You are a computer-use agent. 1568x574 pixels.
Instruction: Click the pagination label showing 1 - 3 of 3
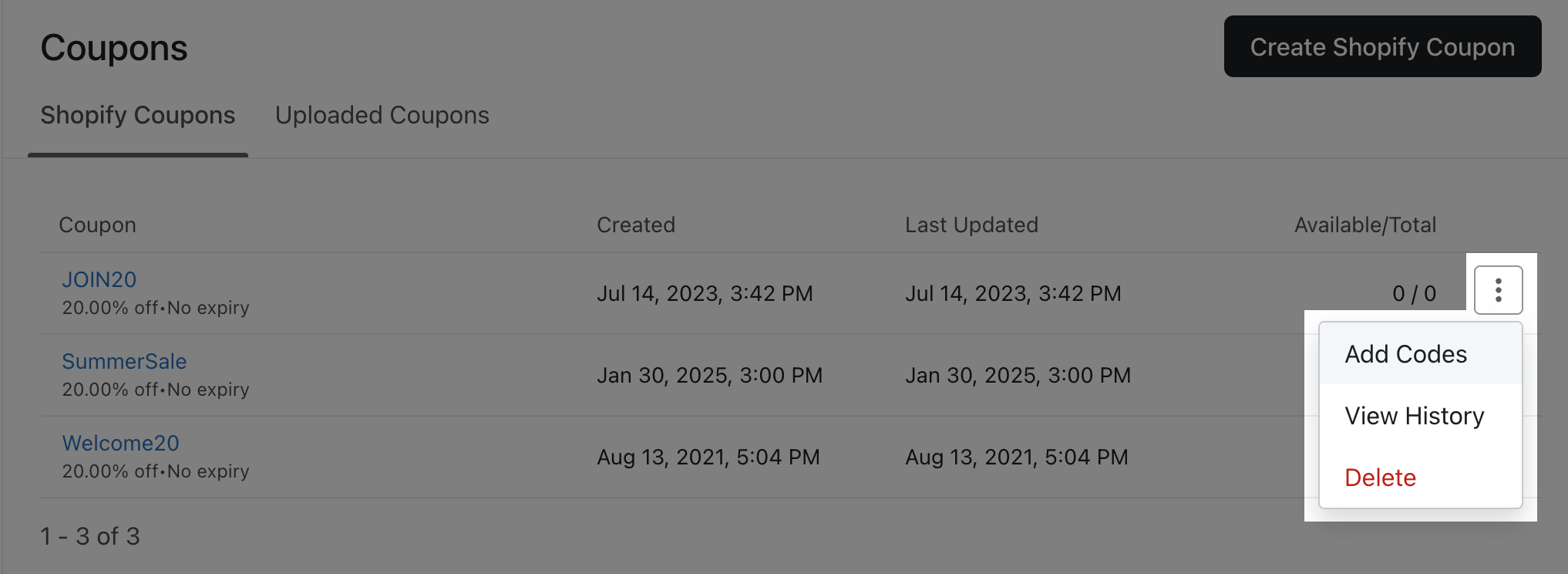tap(89, 535)
